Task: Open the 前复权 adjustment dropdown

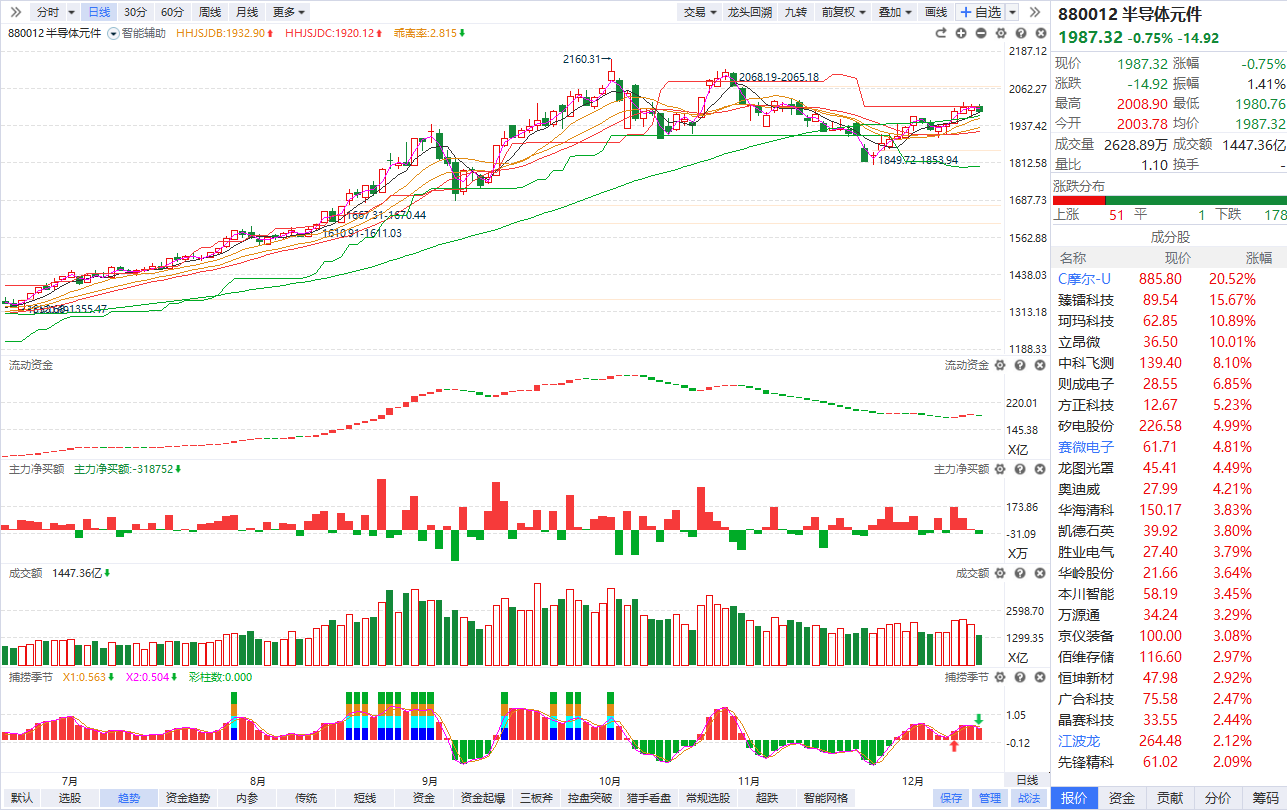Action: 843,12
